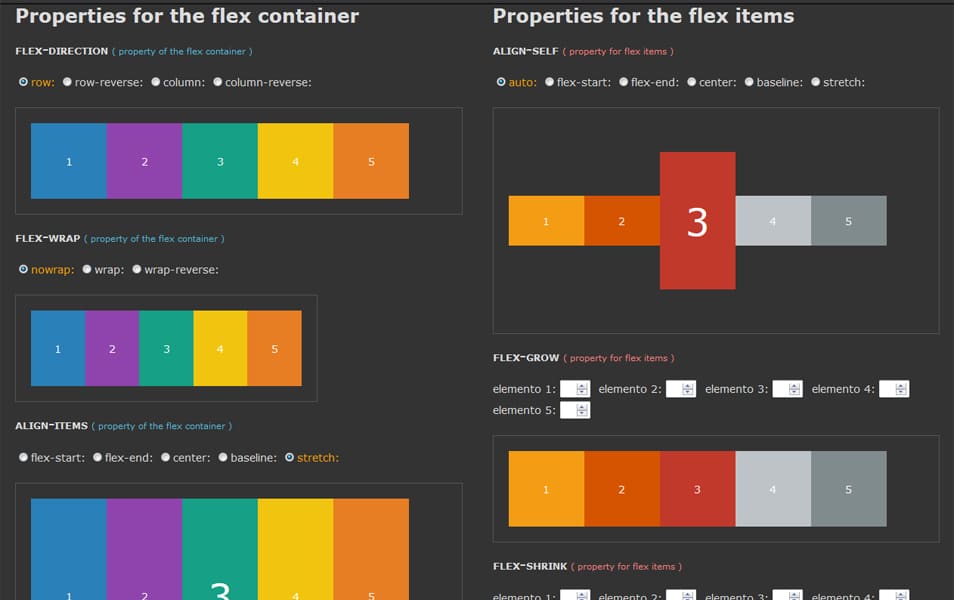Click the FLEX-SHRINK section heading

click(530, 566)
